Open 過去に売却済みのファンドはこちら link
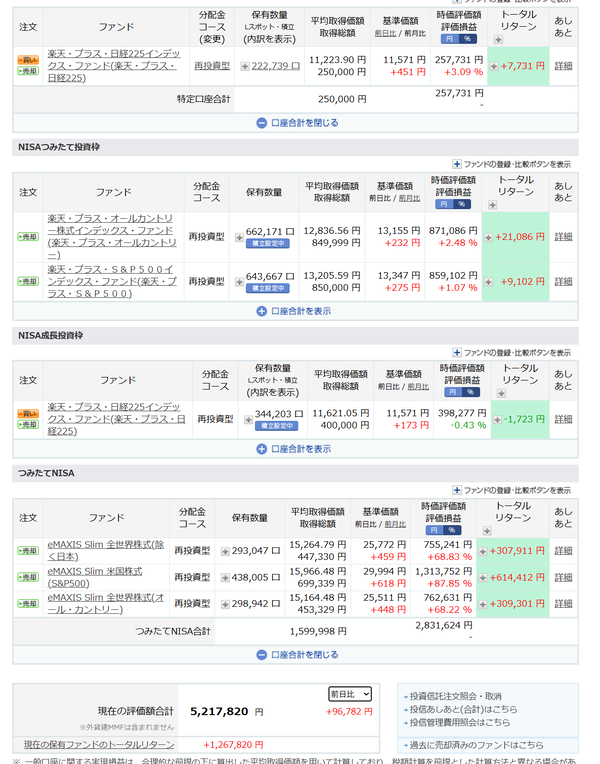This screenshot has width=600, height=764. 476,745
